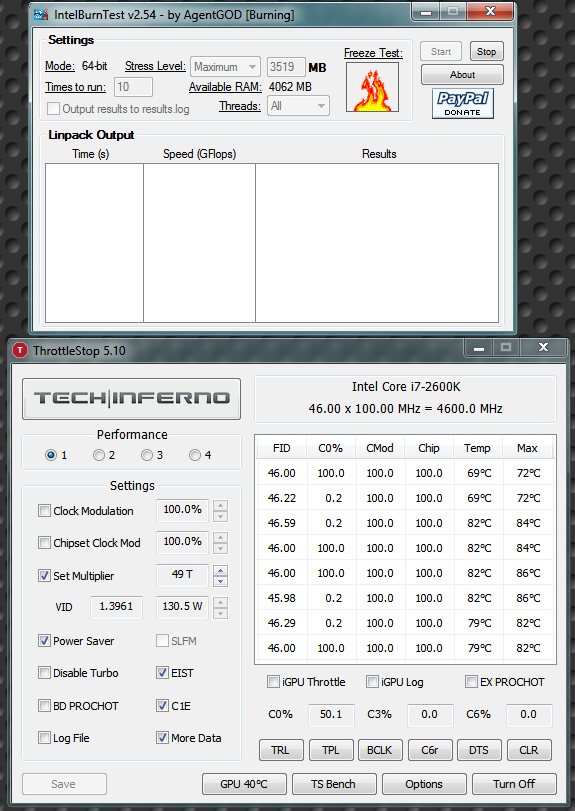Click the VID value 1.3961
Viewport: 575px width, 811px height.
point(116,607)
